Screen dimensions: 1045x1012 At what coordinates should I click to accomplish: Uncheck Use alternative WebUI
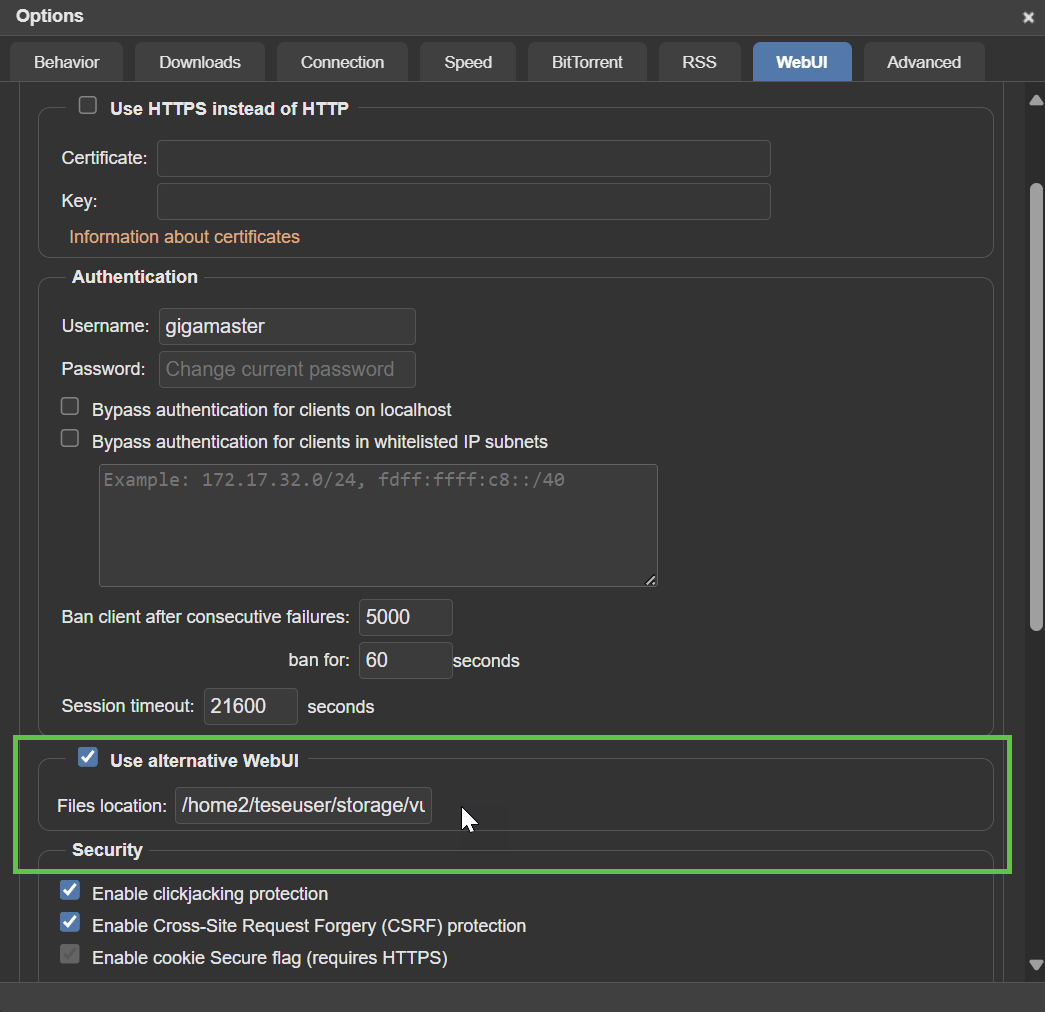88,757
